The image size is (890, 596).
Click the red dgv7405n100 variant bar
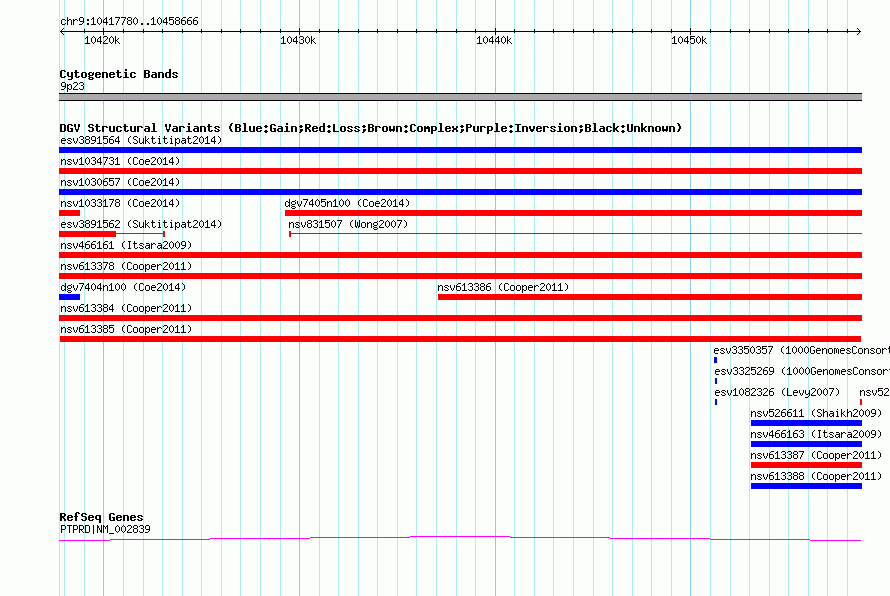click(573, 213)
